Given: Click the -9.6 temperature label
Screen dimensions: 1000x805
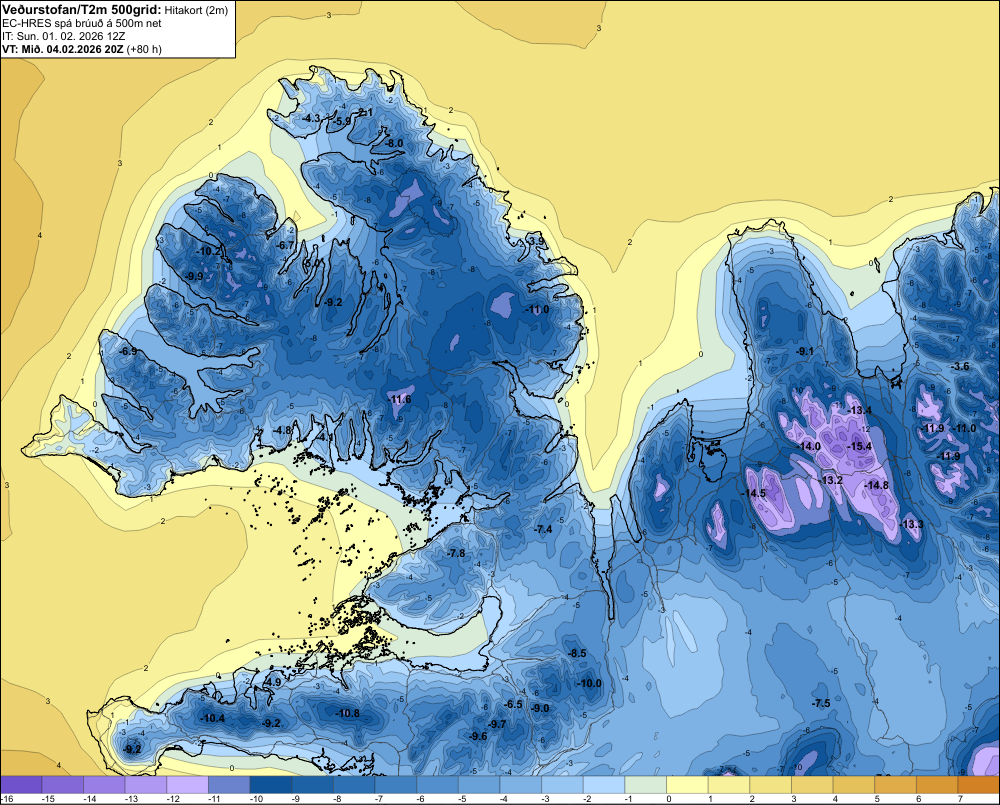Looking at the screenshot, I should pyautogui.click(x=478, y=737).
